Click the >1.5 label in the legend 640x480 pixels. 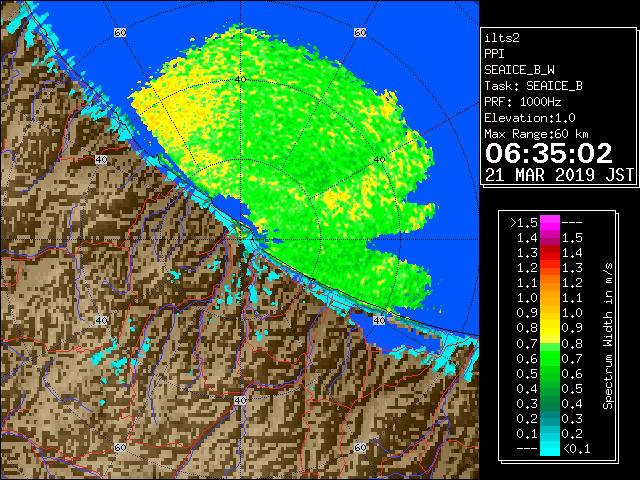pyautogui.click(x=524, y=223)
